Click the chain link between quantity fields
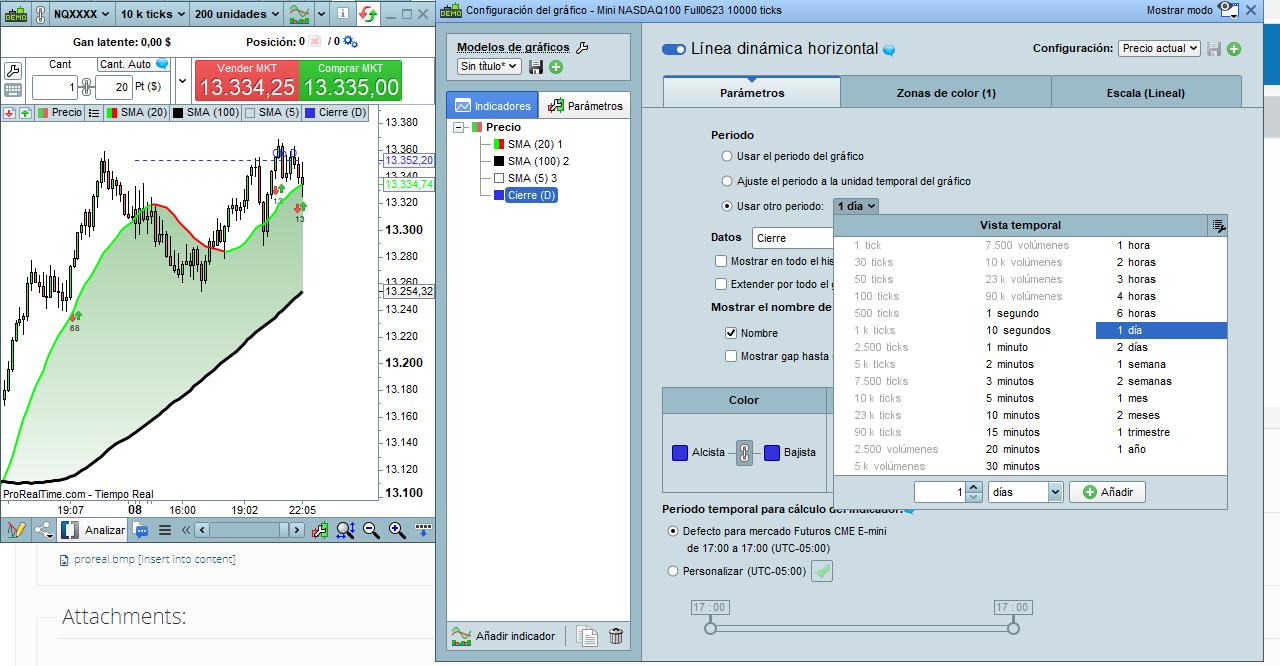1280x666 pixels. (86, 87)
